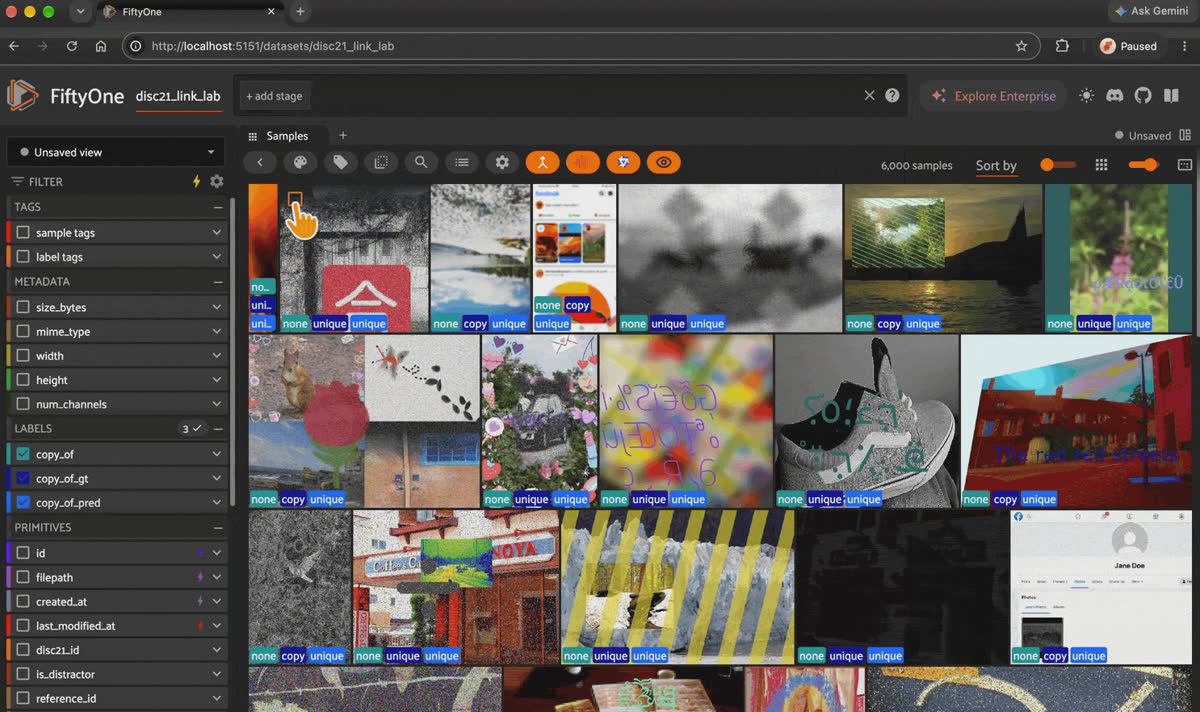The height and width of the screenshot is (712, 1200).
Task: Uncheck the copy_of label checkbox
Action: [23, 454]
